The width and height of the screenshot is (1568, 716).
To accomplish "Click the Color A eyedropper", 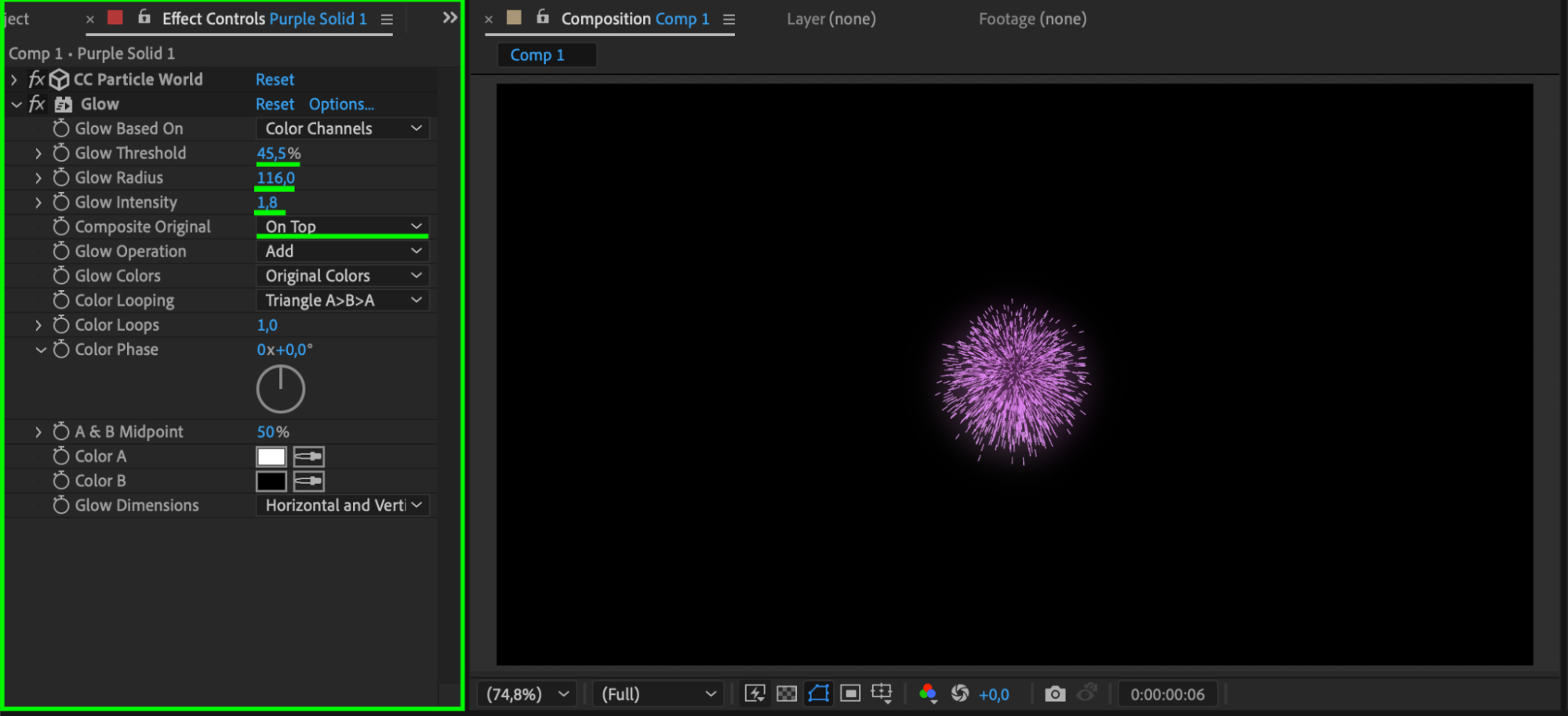I will (309, 456).
